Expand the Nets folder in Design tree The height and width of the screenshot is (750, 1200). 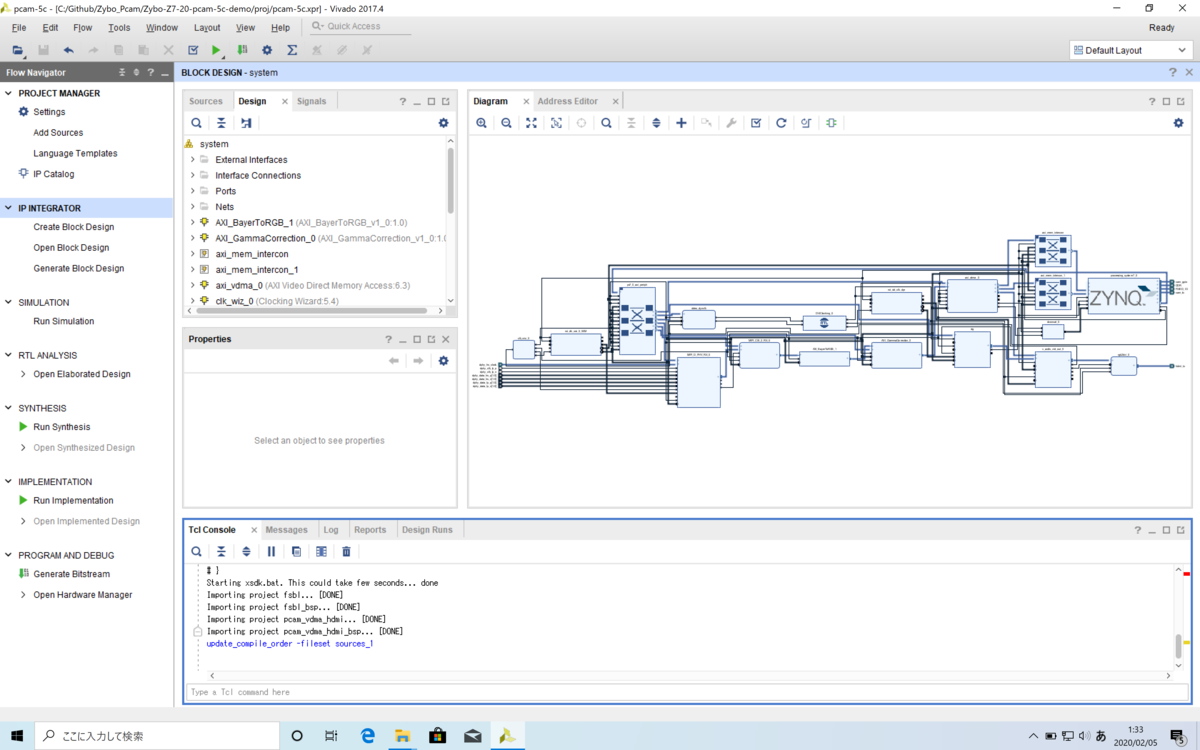[192, 207]
